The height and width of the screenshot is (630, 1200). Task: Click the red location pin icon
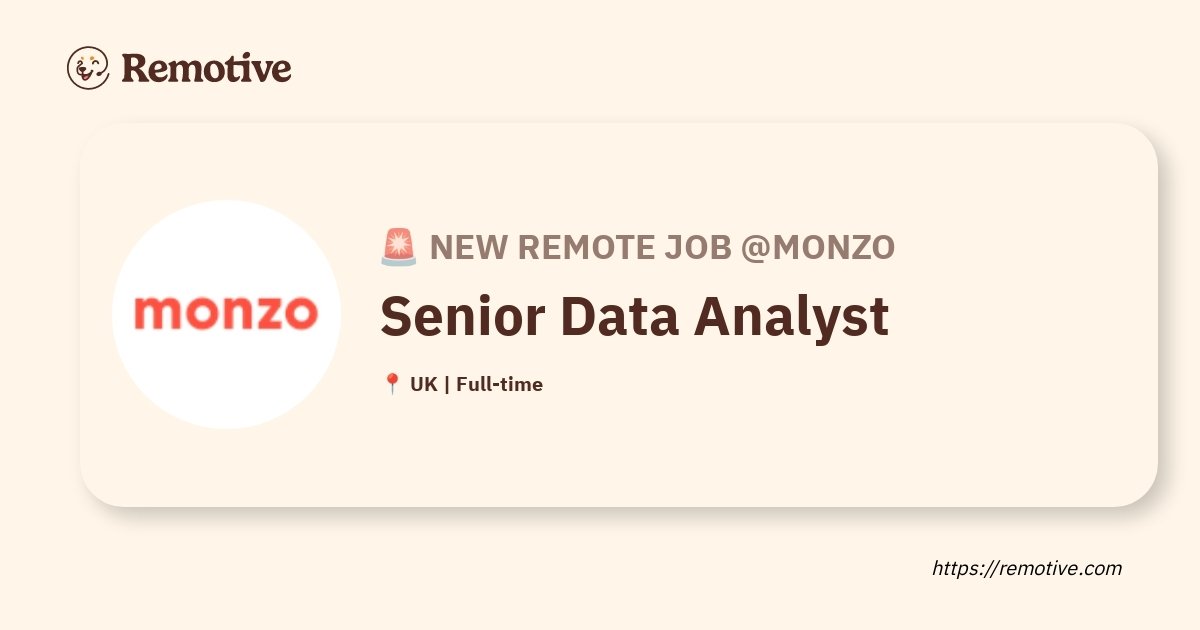tap(392, 384)
